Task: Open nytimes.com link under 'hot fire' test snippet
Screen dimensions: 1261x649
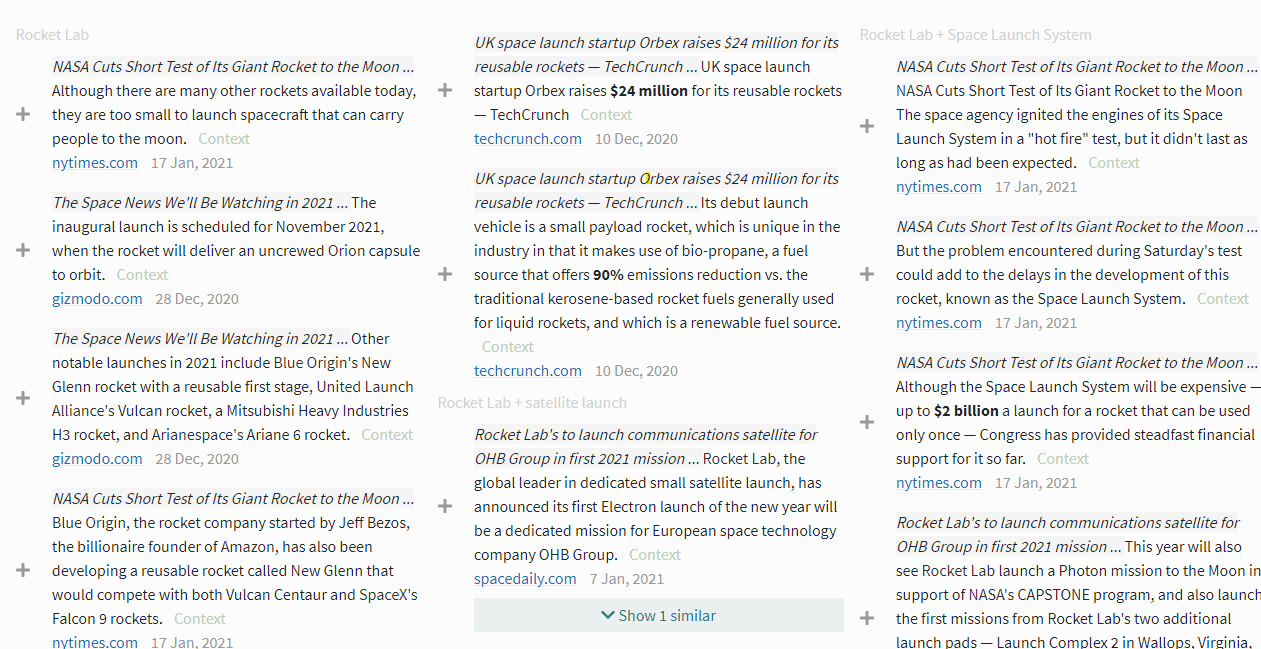Action: 939,187
